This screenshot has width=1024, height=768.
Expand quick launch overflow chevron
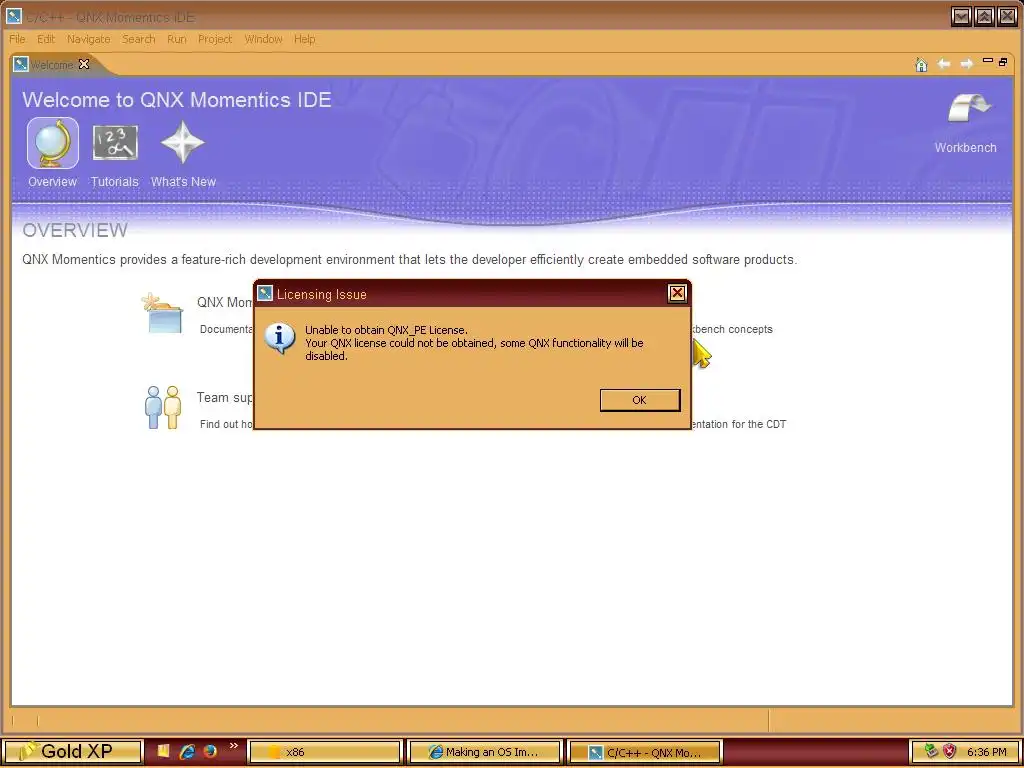coord(234,746)
